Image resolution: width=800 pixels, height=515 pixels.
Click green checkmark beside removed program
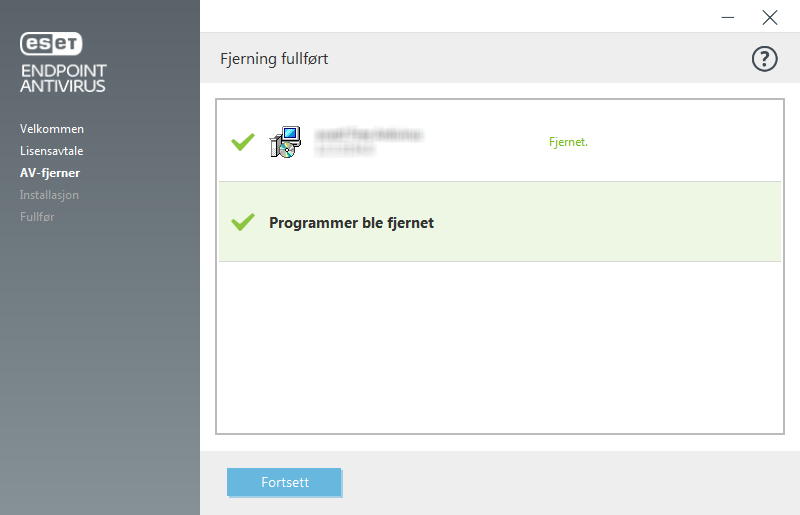243,142
